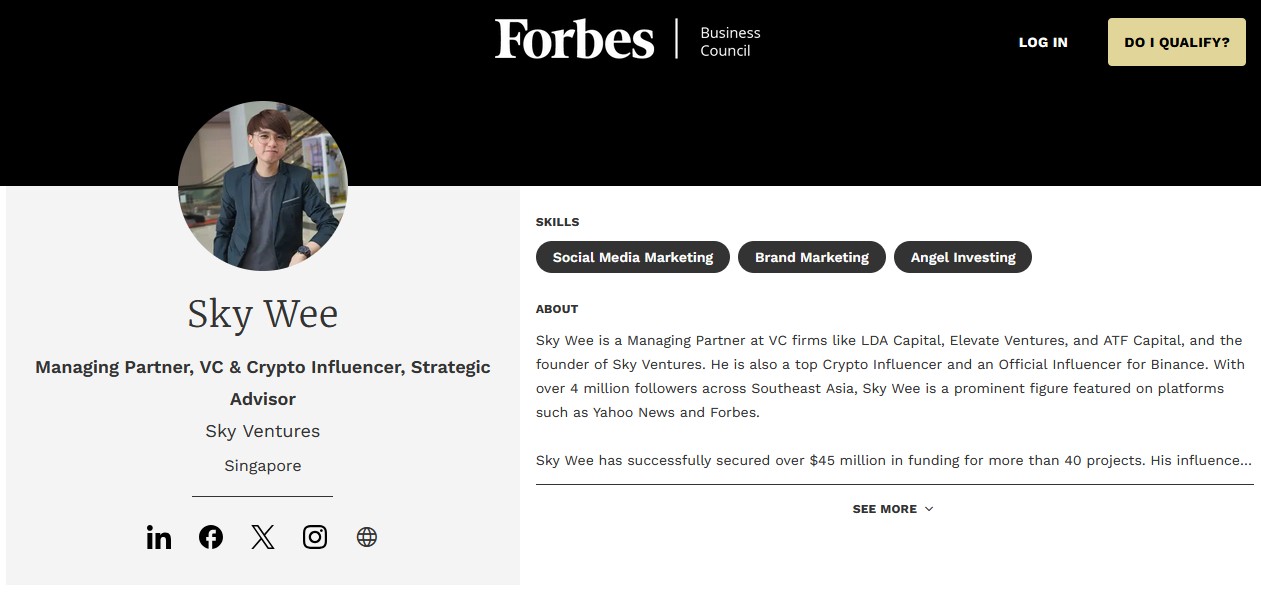Select the Angel Investing skill tag
This screenshot has width=1261, height=610.
click(962, 257)
